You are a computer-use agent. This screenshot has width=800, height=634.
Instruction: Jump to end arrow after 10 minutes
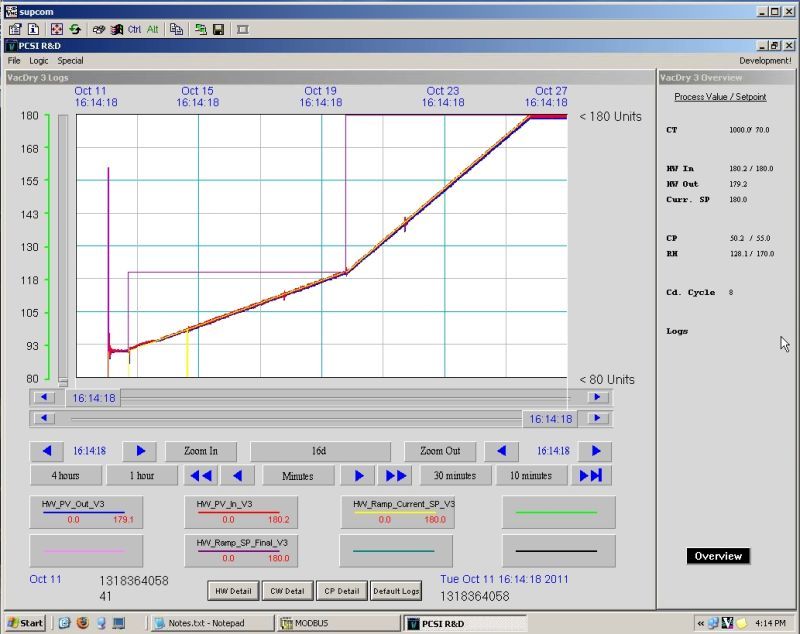(591, 475)
